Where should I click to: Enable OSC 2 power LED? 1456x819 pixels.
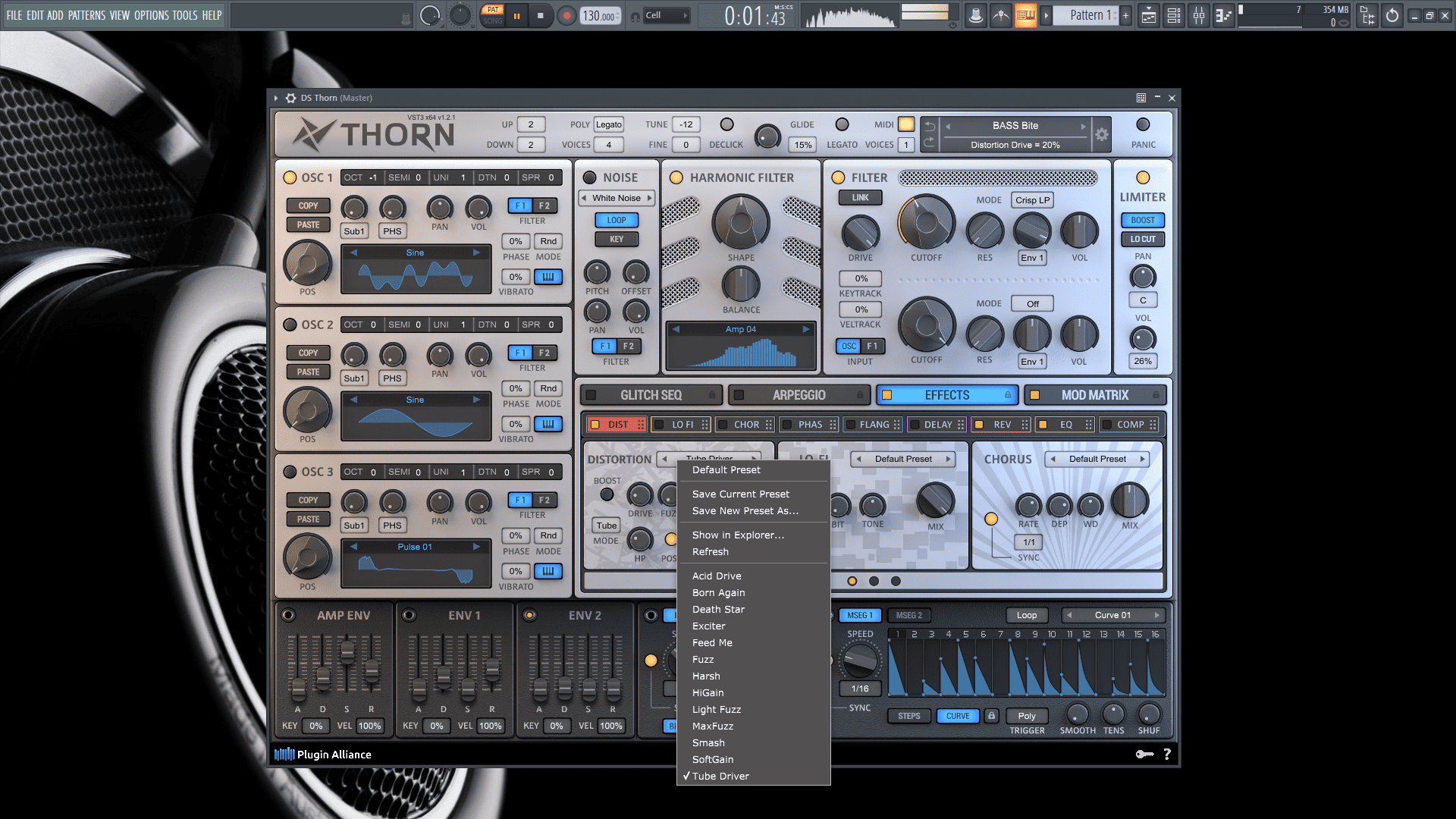click(290, 325)
